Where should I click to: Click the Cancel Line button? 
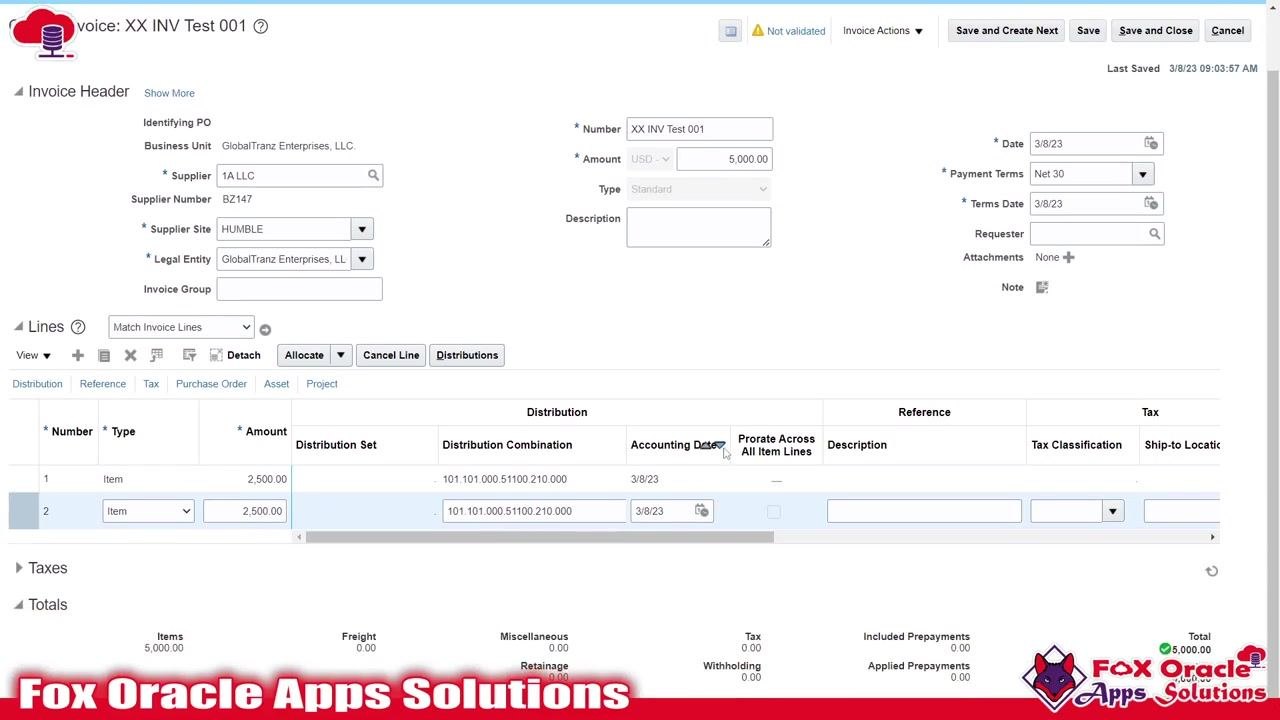coord(391,355)
